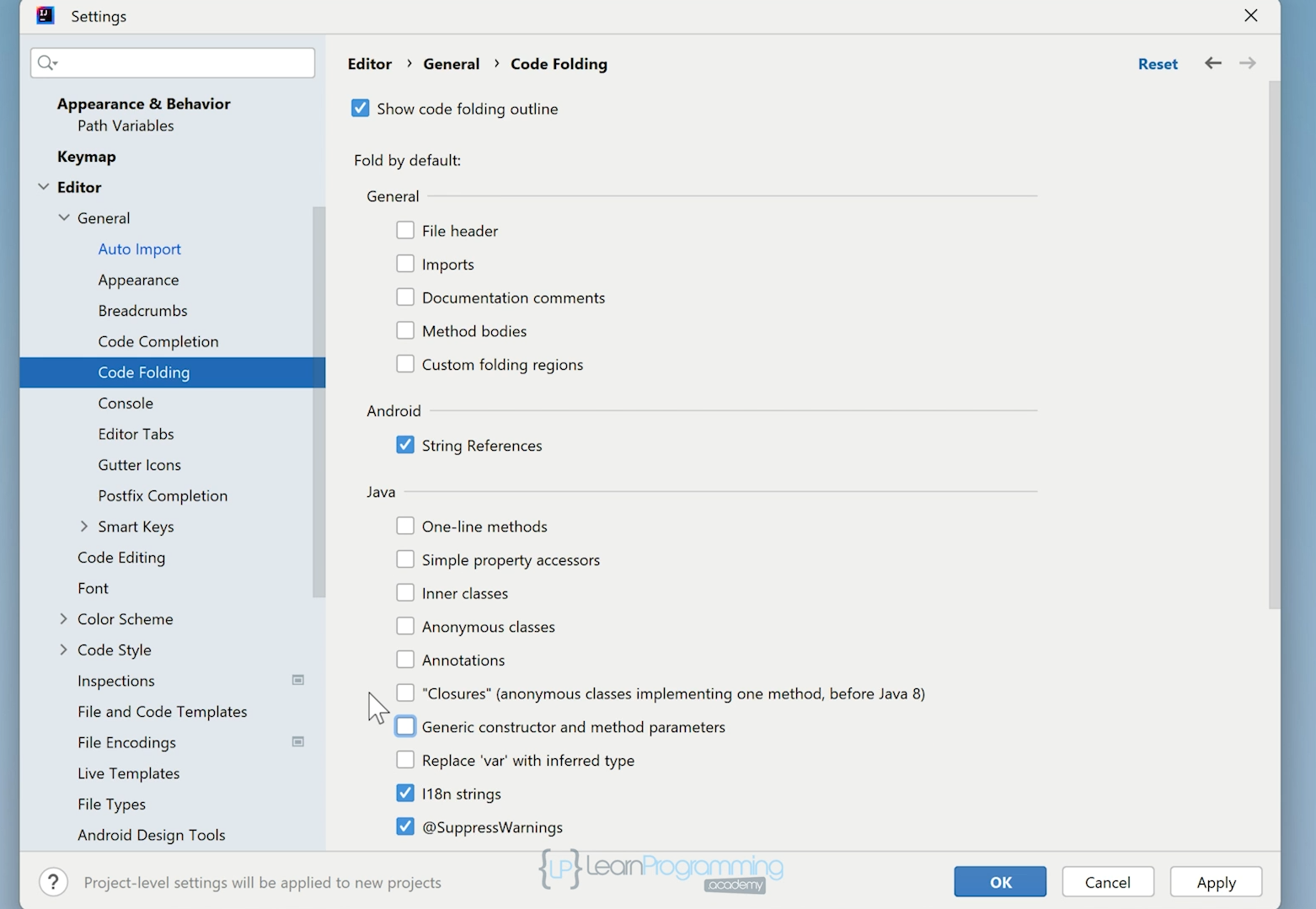Click the project-level icon beside File Encodings
1316x909 pixels.
pos(297,741)
